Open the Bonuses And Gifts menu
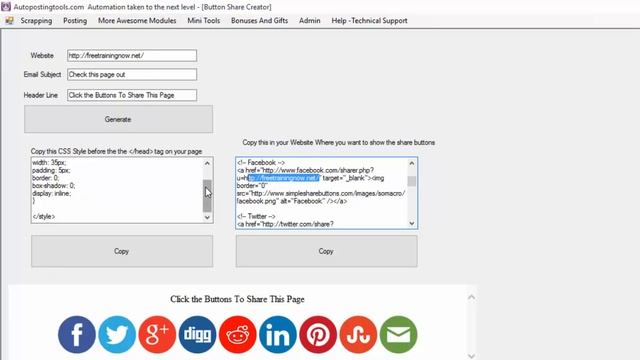 260,20
